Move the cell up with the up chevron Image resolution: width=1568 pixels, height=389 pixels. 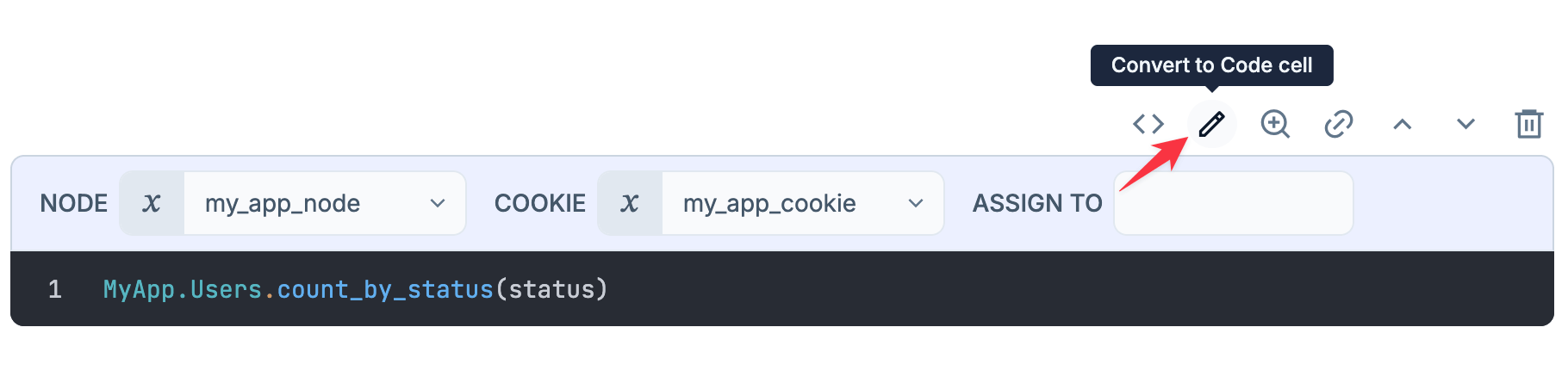1402,124
